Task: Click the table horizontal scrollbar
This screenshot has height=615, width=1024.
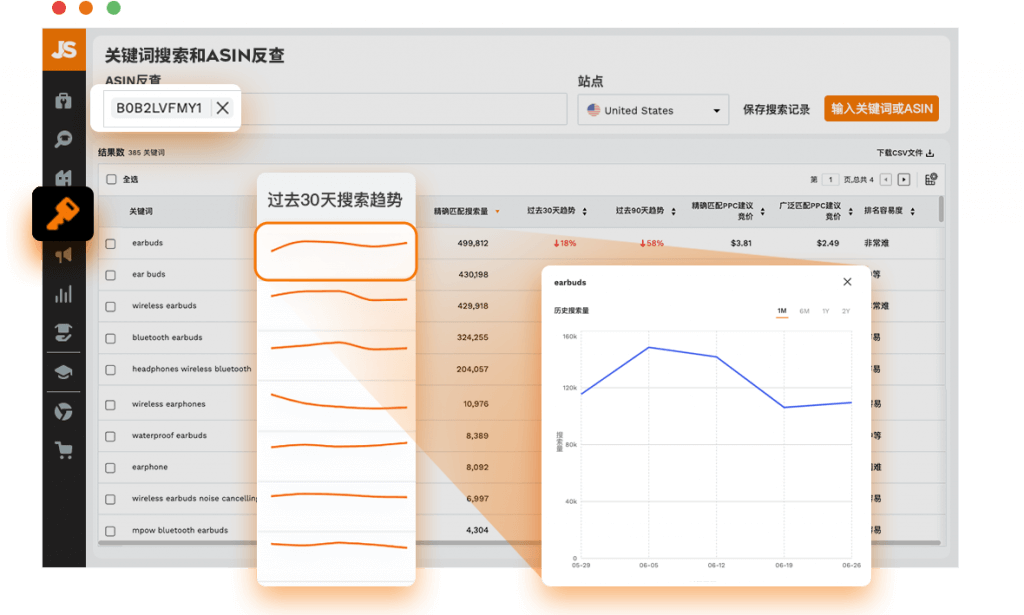Action: [x=519, y=543]
